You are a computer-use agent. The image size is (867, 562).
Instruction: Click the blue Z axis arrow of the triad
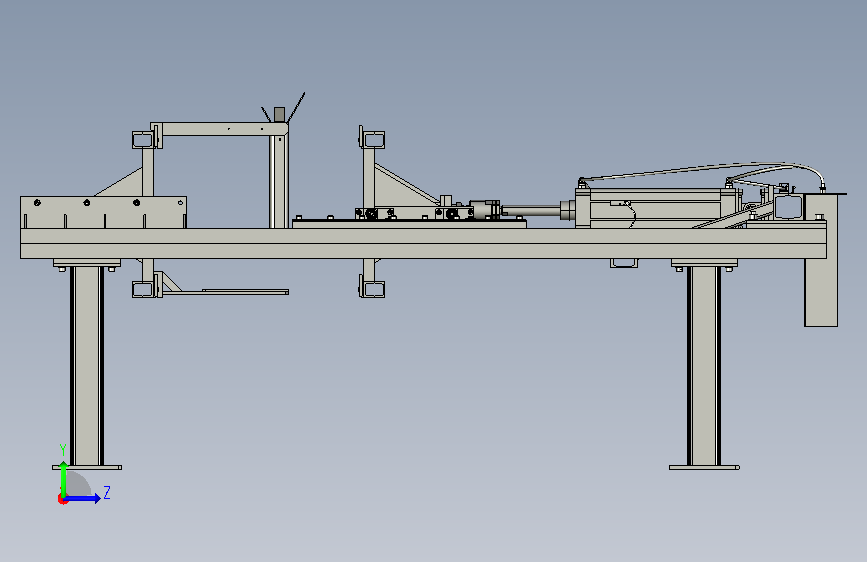tap(83, 498)
